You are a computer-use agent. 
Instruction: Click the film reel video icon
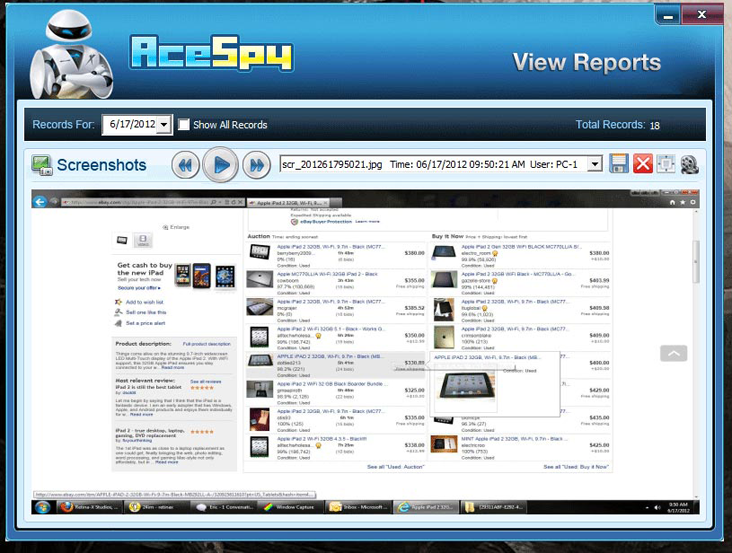point(690,164)
